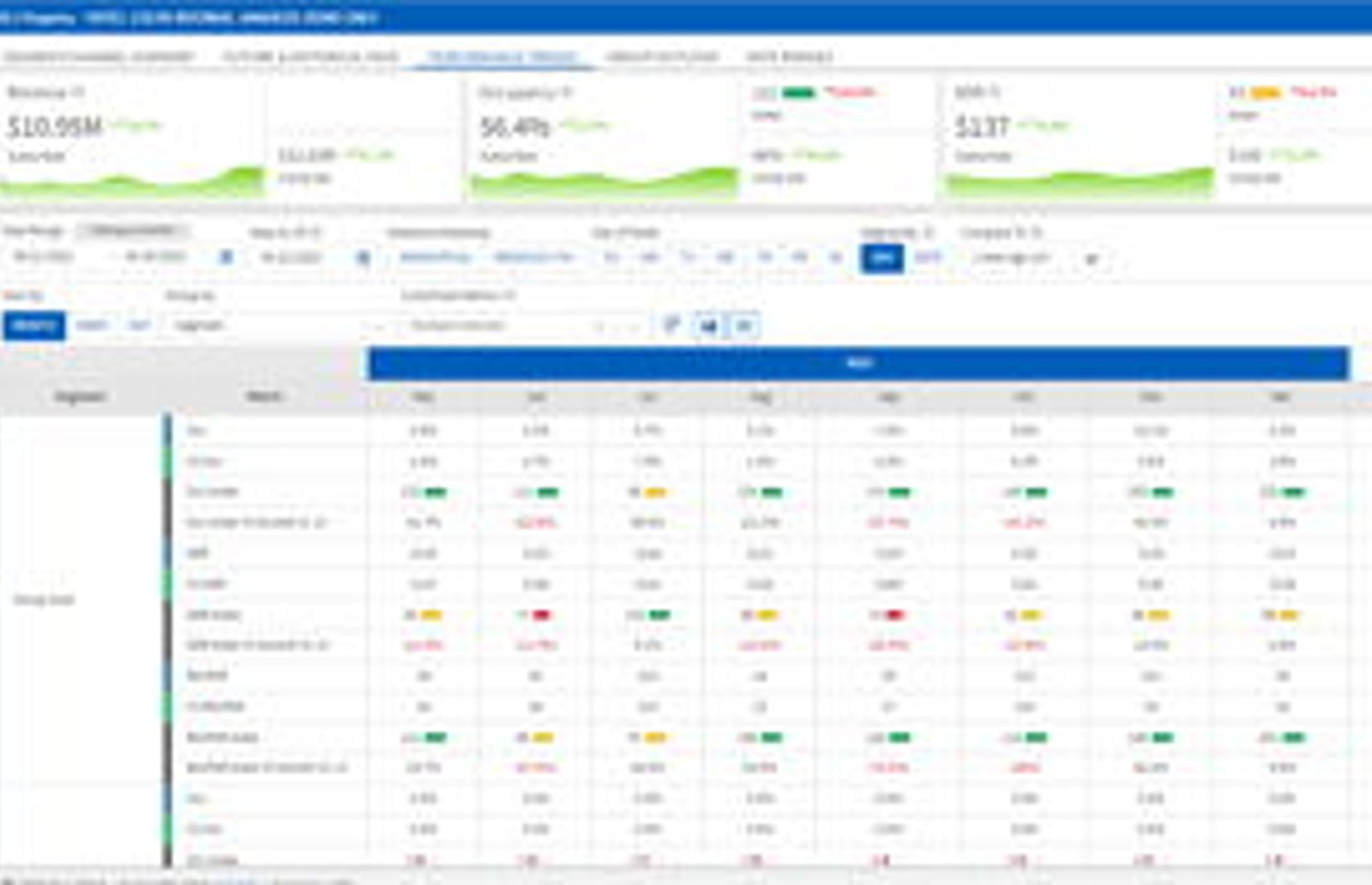
Task: Click the second blue weekend quick-filter link
Action: point(533,256)
